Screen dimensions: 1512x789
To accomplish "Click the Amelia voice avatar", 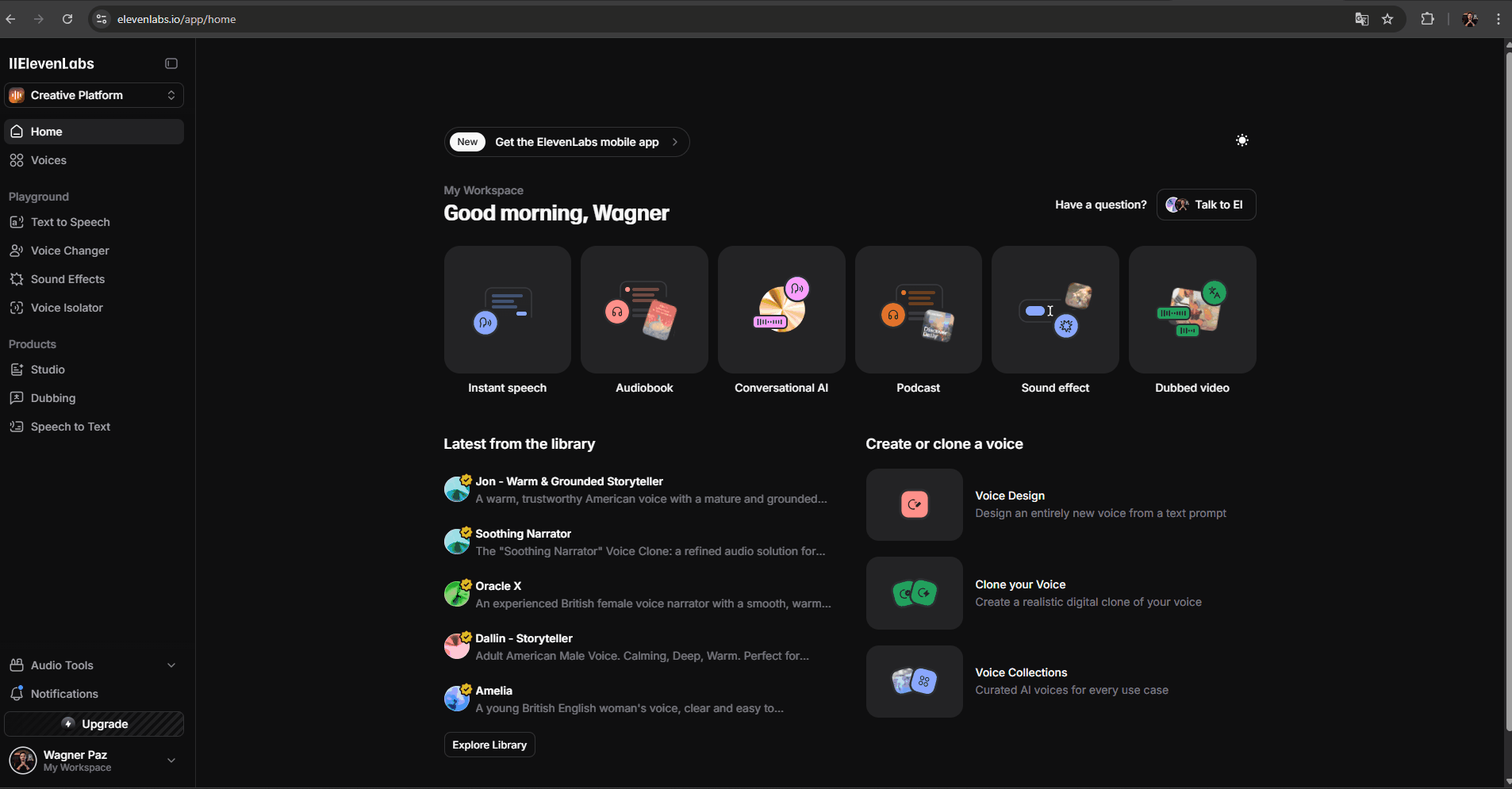I will pos(457,699).
